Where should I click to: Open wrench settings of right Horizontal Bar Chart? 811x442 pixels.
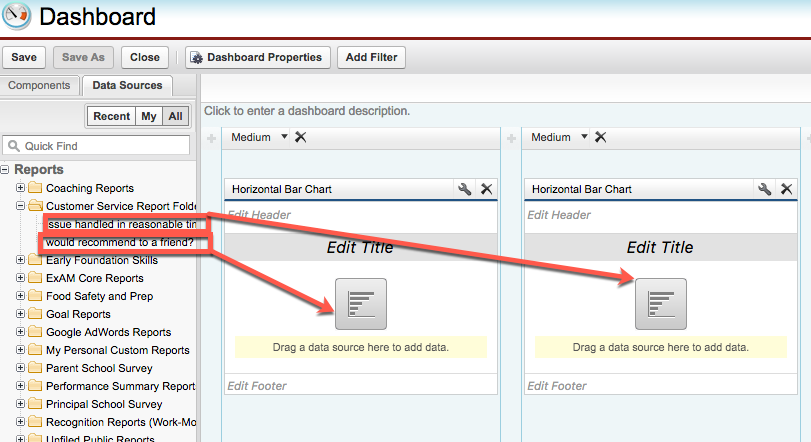[x=764, y=189]
